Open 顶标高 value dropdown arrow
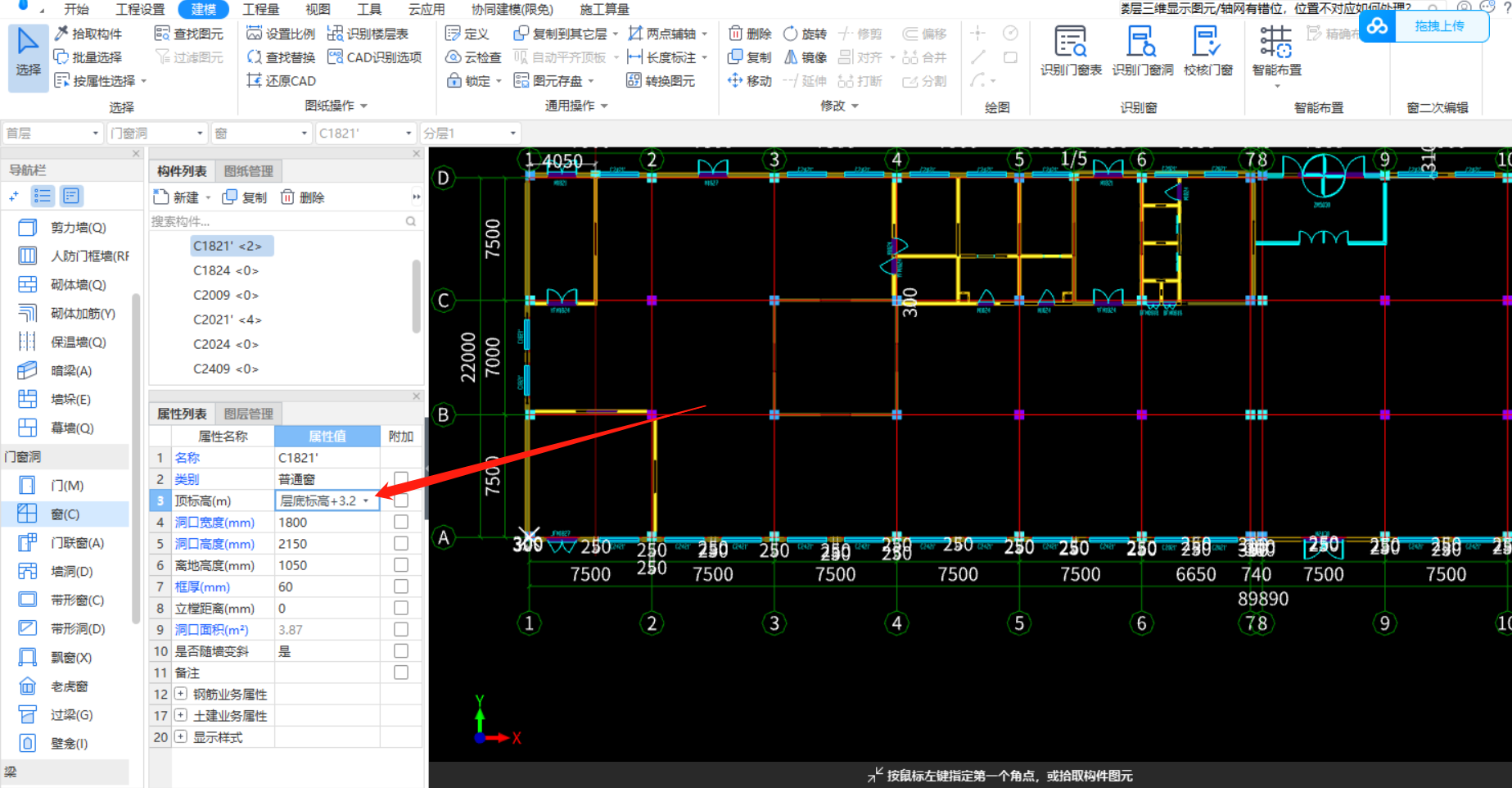The height and width of the screenshot is (788, 1512). point(366,500)
